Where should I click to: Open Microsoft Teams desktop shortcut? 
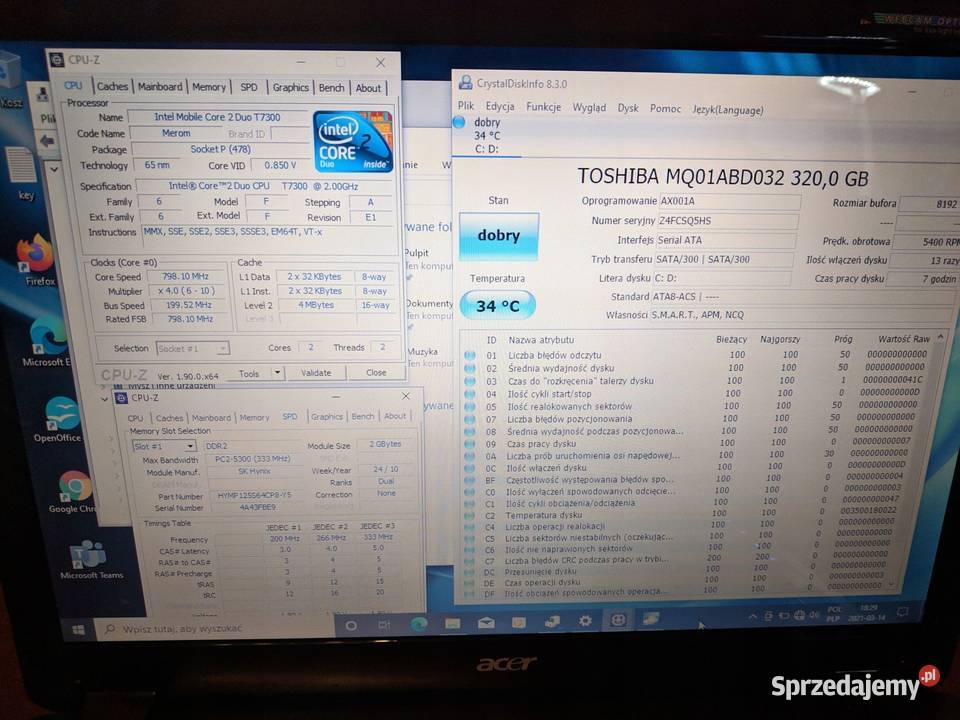tap(89, 555)
